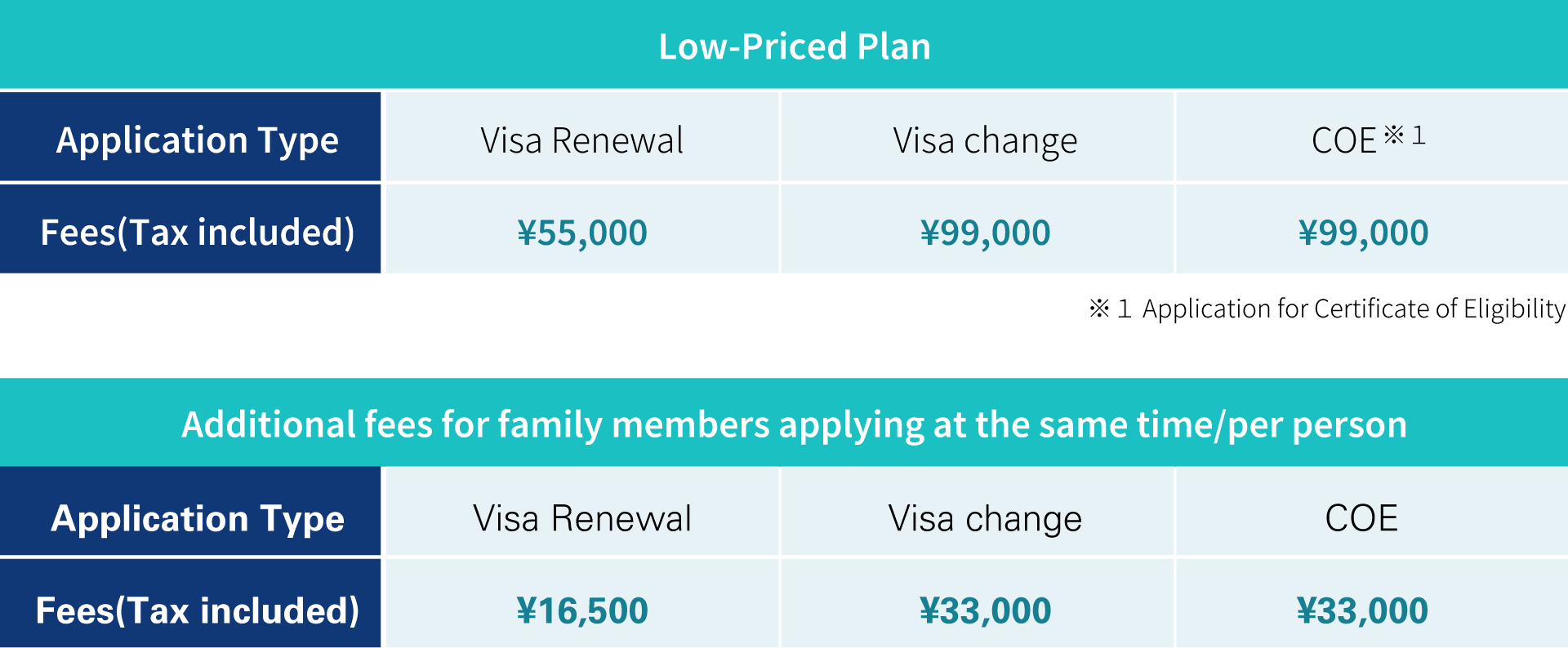The width and height of the screenshot is (1568, 648).
Task: Click the COE cell with footnote marker
Action: [1343, 140]
